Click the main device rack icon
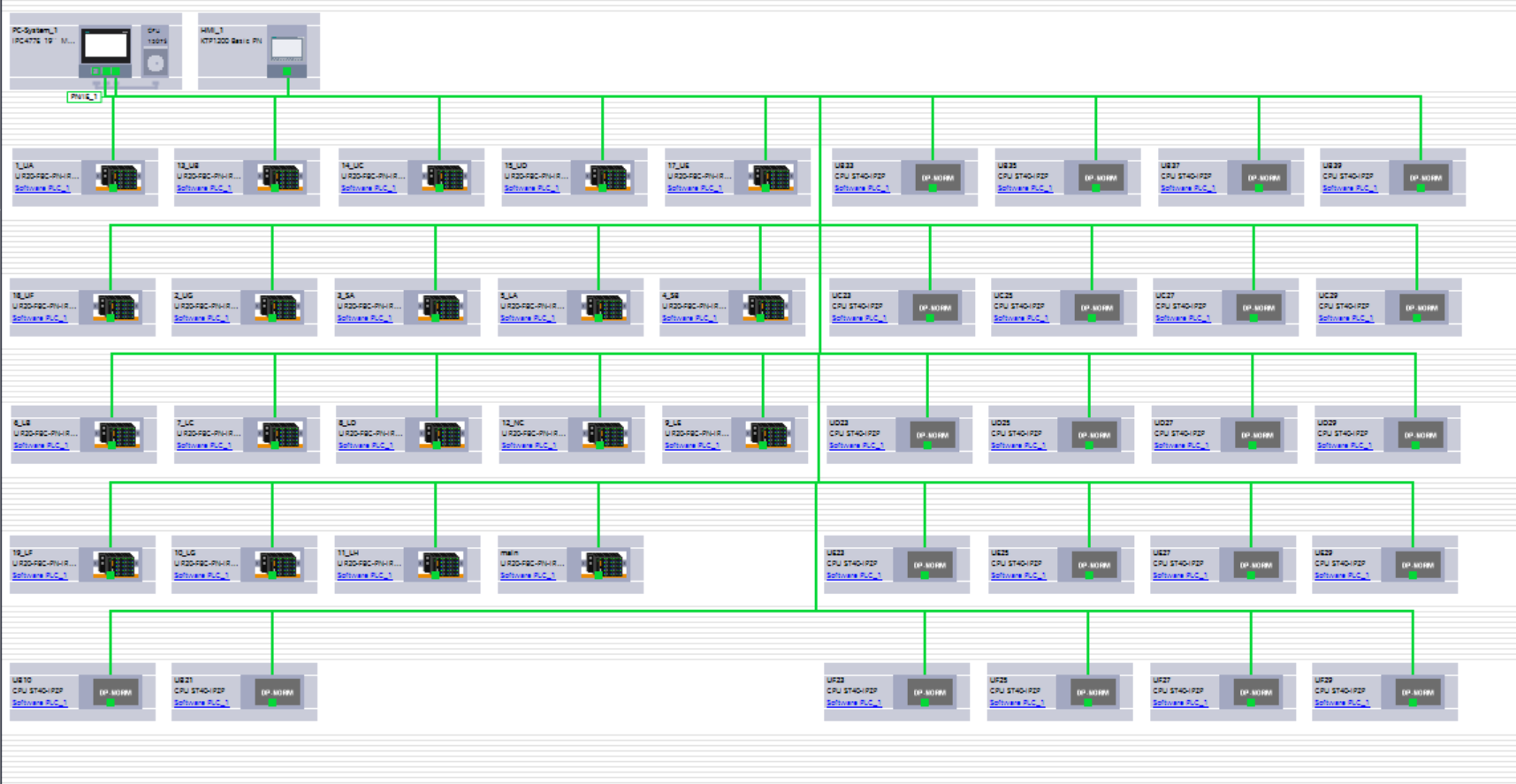Screen dimensions: 1516x784 coord(605,564)
